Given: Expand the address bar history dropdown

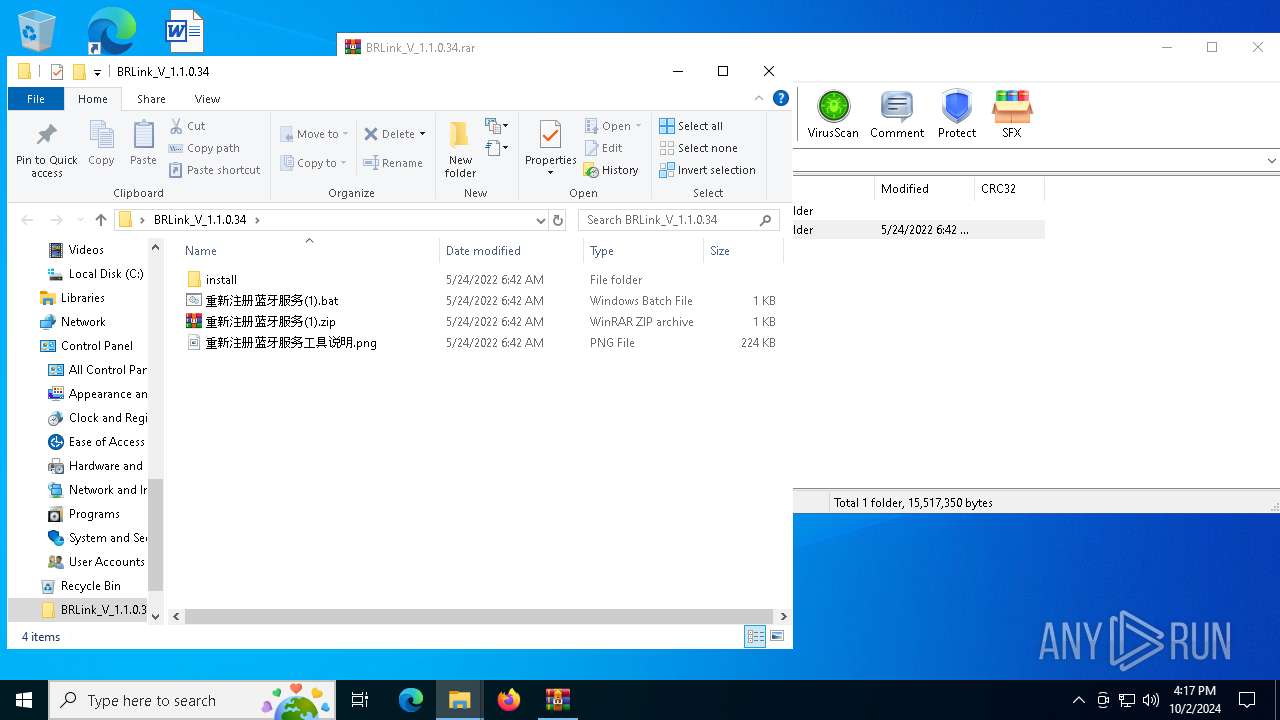Looking at the screenshot, I should (x=541, y=220).
